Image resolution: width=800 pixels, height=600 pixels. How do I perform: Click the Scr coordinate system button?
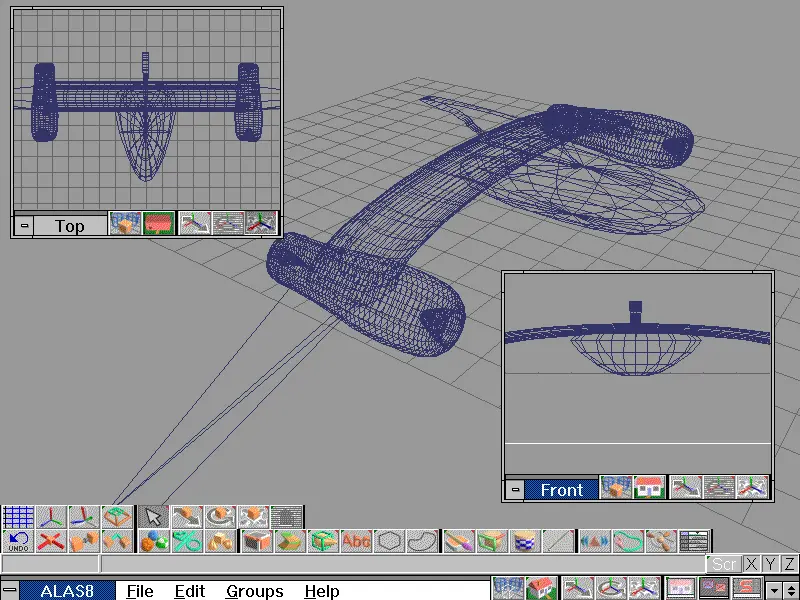[724, 564]
